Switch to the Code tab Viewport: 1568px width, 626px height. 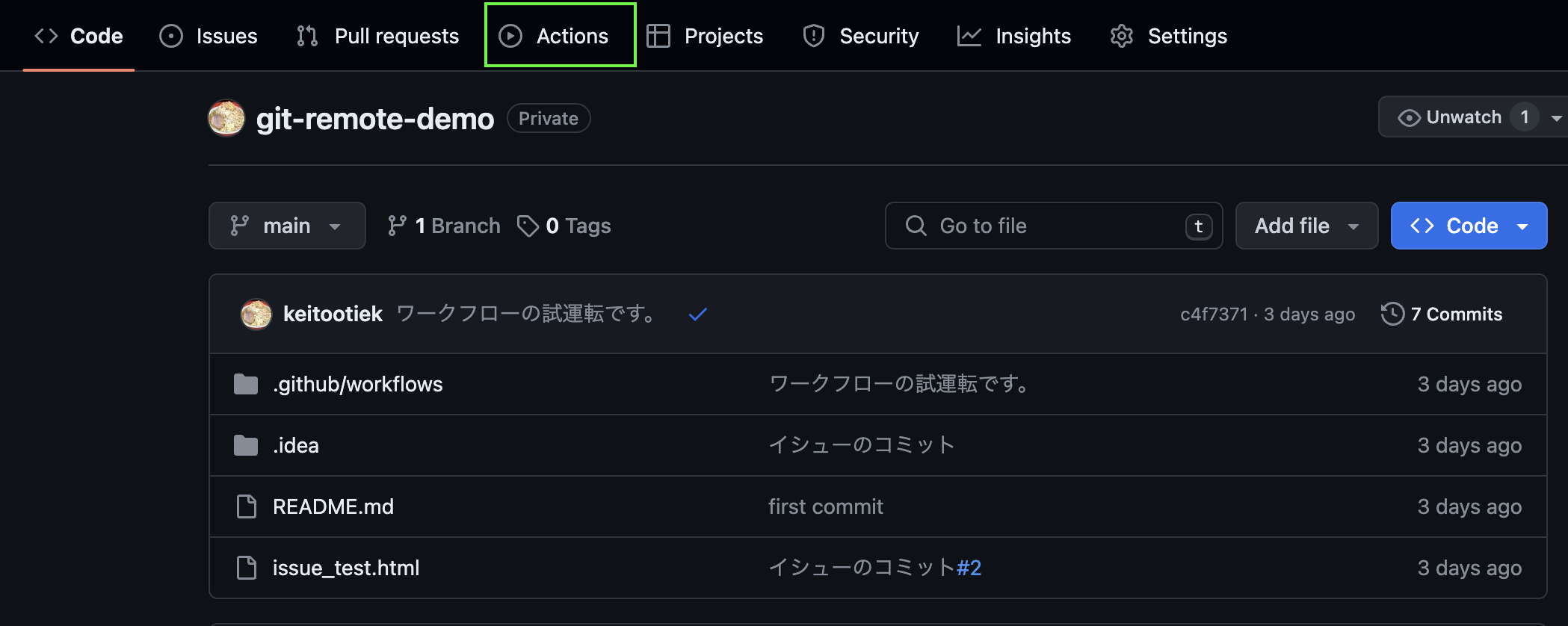point(78,35)
